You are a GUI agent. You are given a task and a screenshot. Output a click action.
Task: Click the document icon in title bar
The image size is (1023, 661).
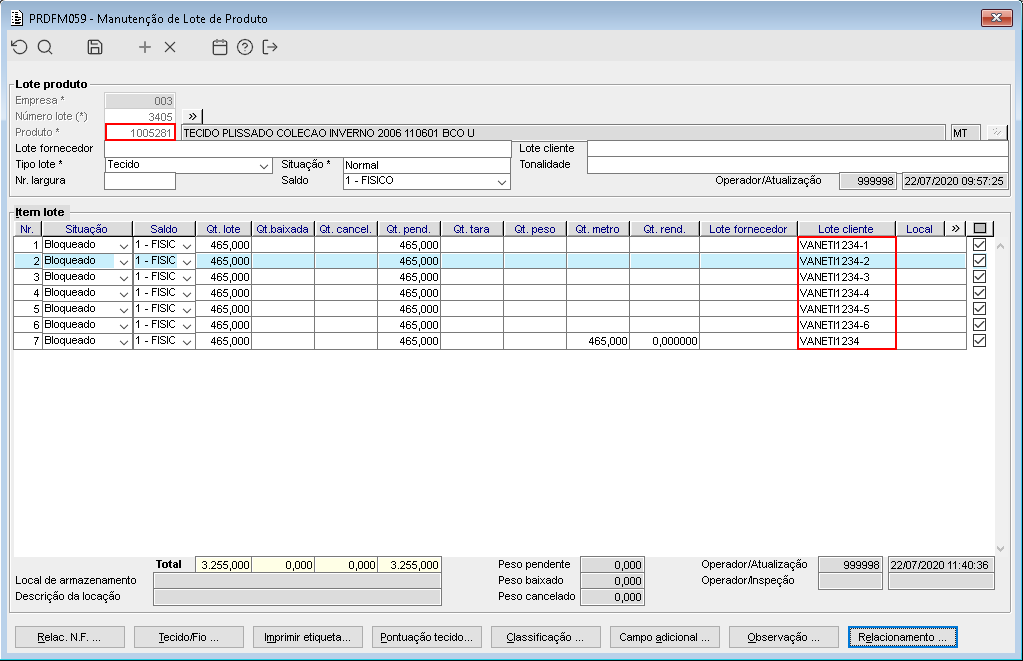coord(17,18)
